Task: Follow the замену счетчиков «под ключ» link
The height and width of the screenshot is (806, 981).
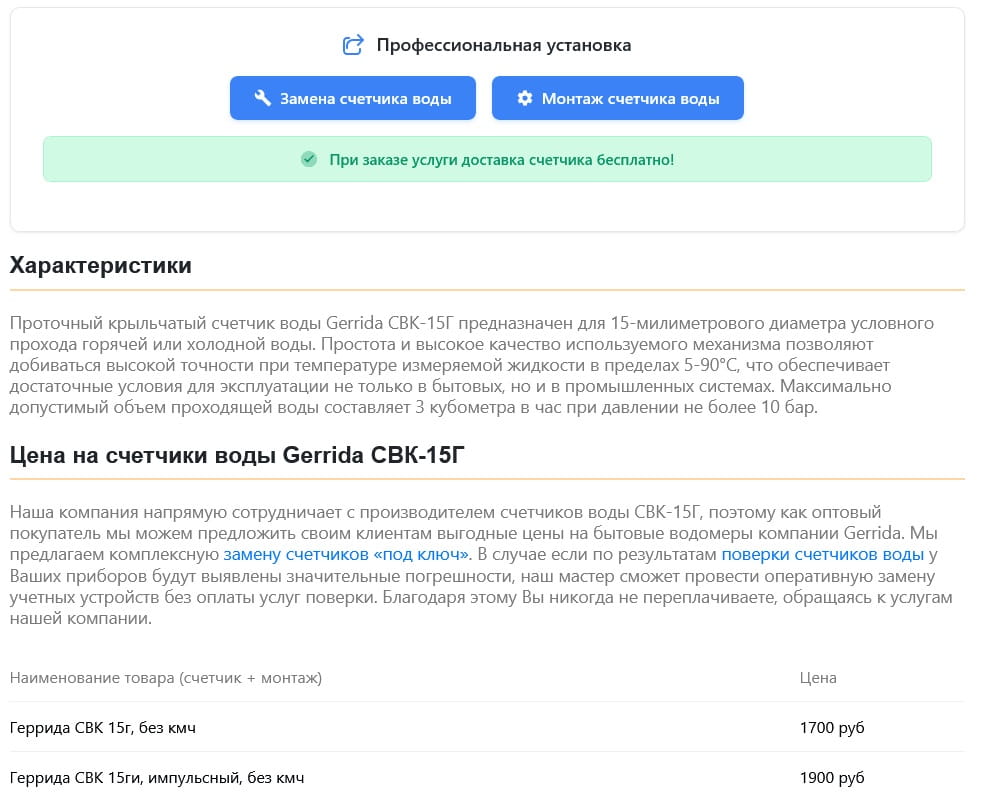Action: pyautogui.click(x=347, y=554)
